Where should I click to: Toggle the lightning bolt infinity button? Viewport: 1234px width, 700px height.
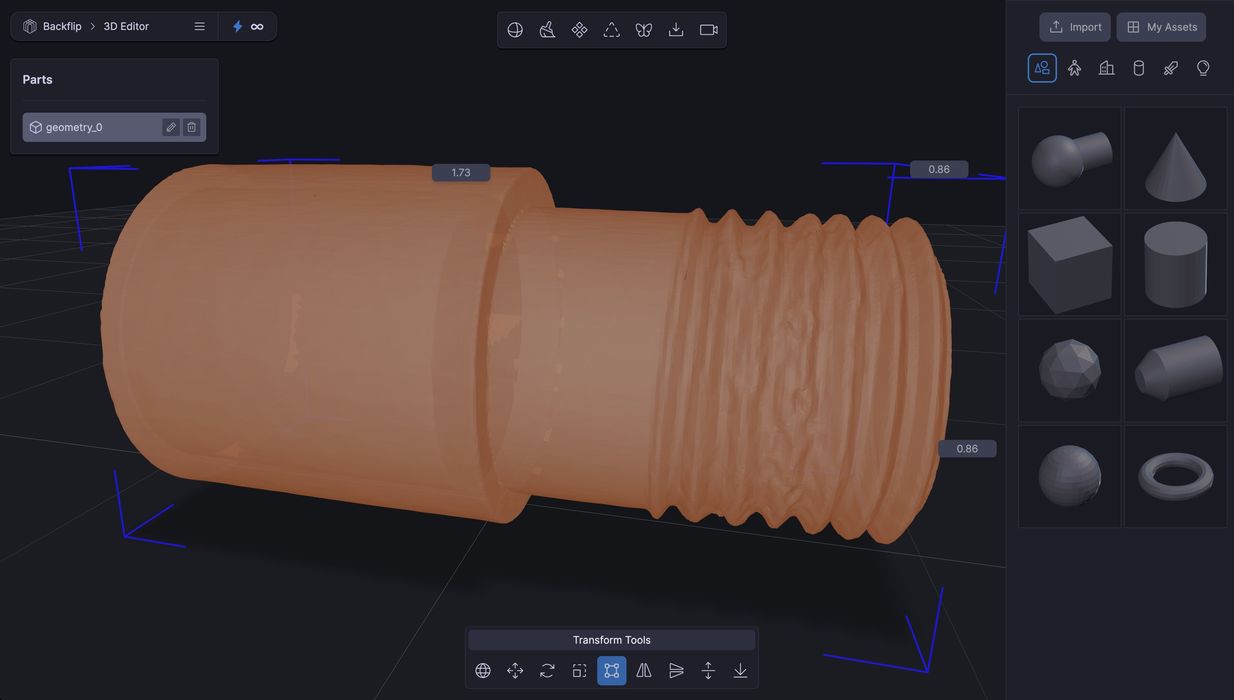247,27
